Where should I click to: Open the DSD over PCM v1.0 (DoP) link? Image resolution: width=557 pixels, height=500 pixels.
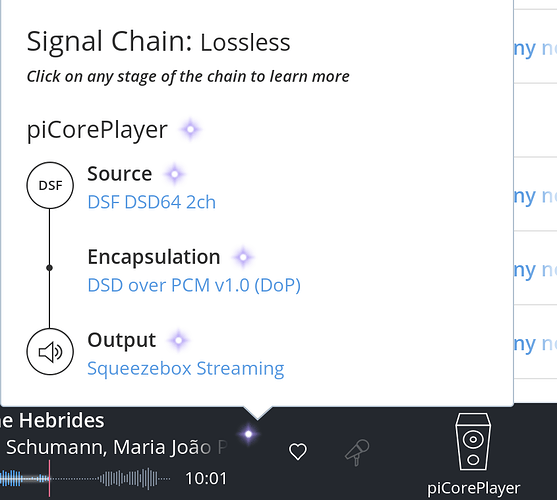(x=194, y=285)
